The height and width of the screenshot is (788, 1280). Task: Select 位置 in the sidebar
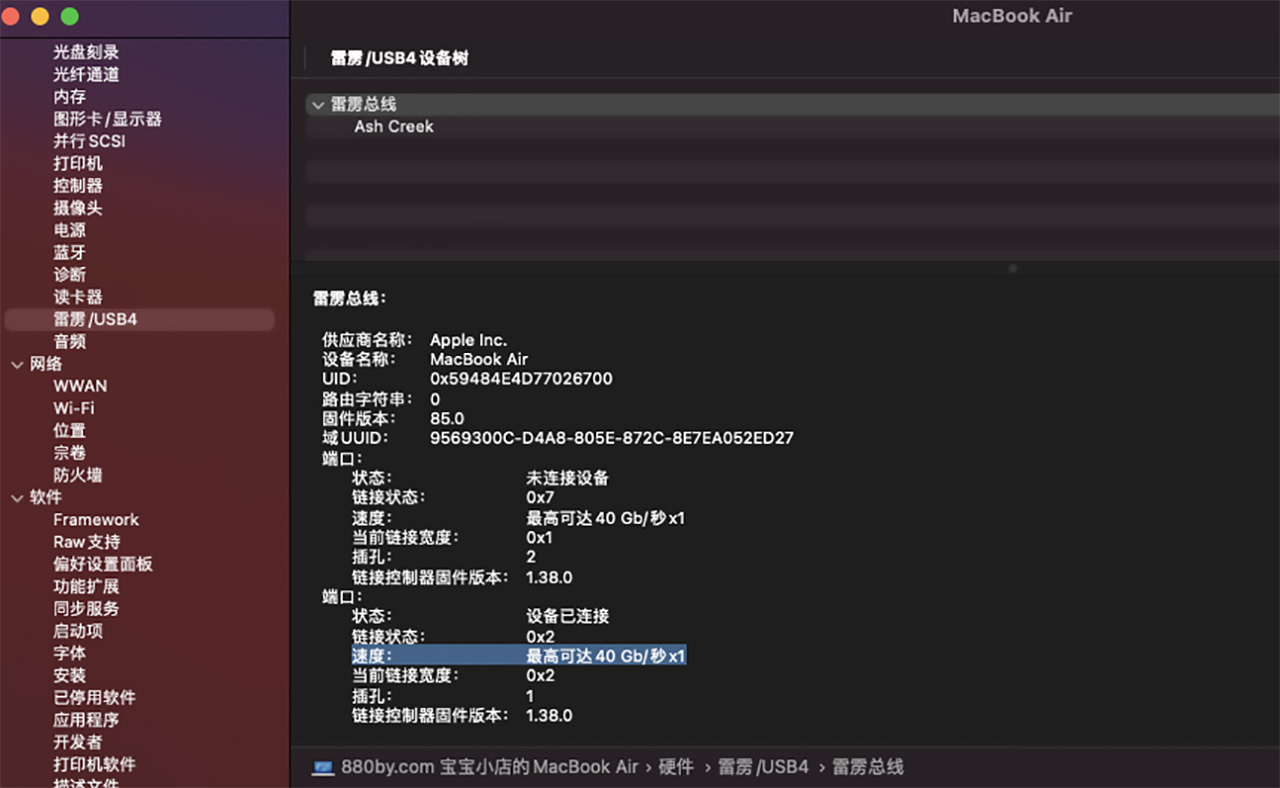pyautogui.click(x=70, y=430)
